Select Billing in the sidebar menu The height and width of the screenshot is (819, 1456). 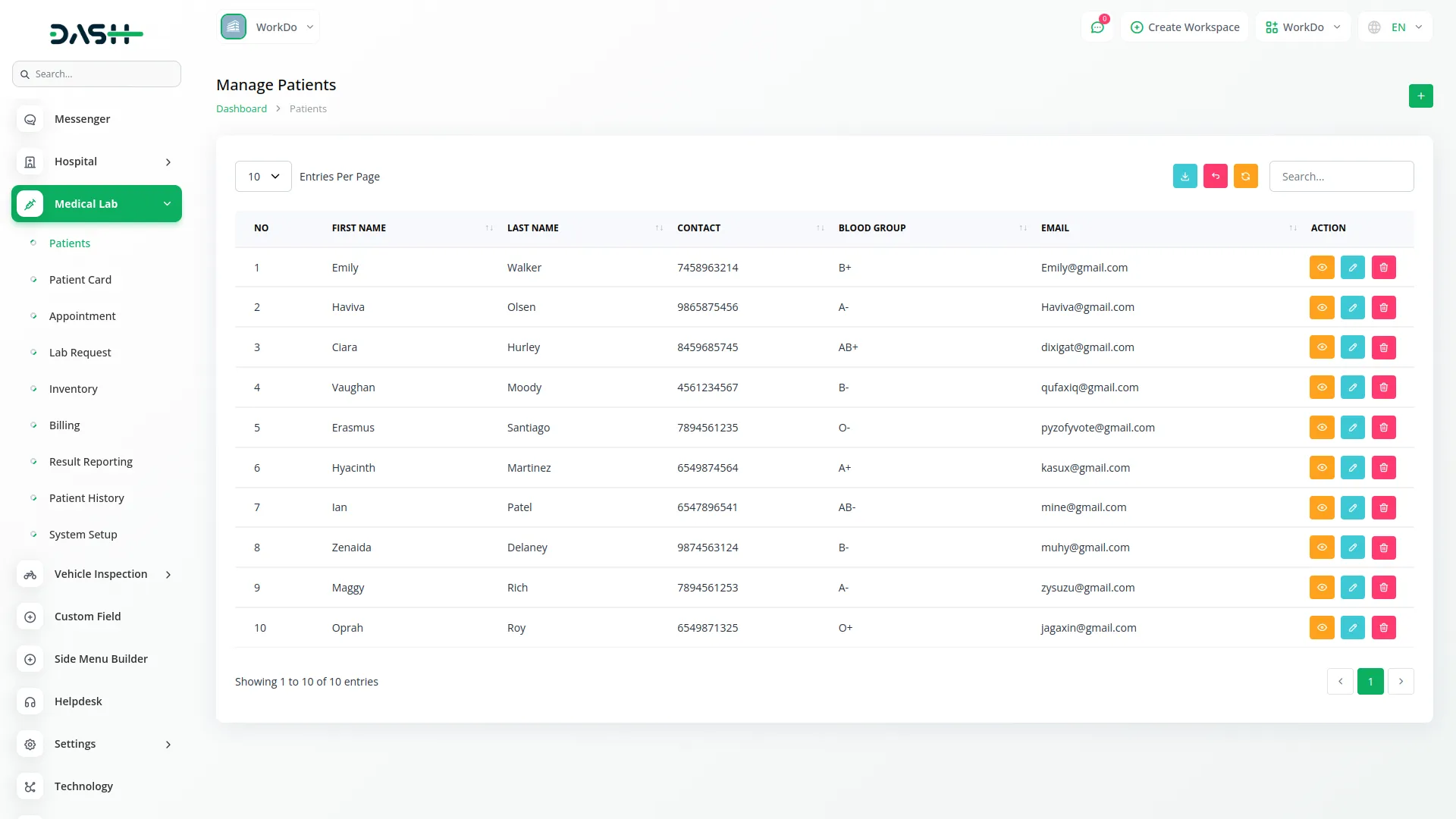pos(64,425)
